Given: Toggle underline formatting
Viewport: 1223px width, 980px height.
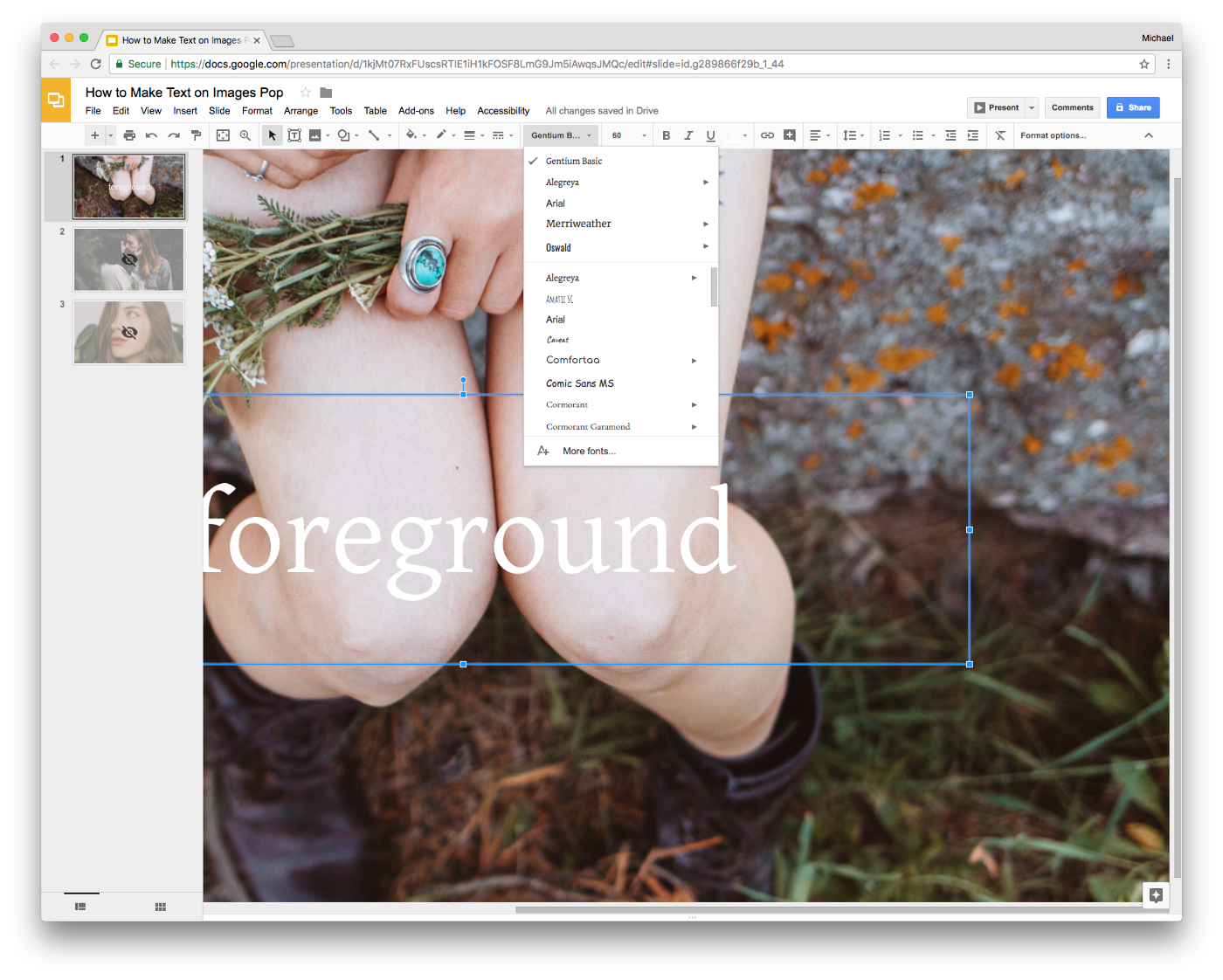Looking at the screenshot, I should (x=711, y=135).
